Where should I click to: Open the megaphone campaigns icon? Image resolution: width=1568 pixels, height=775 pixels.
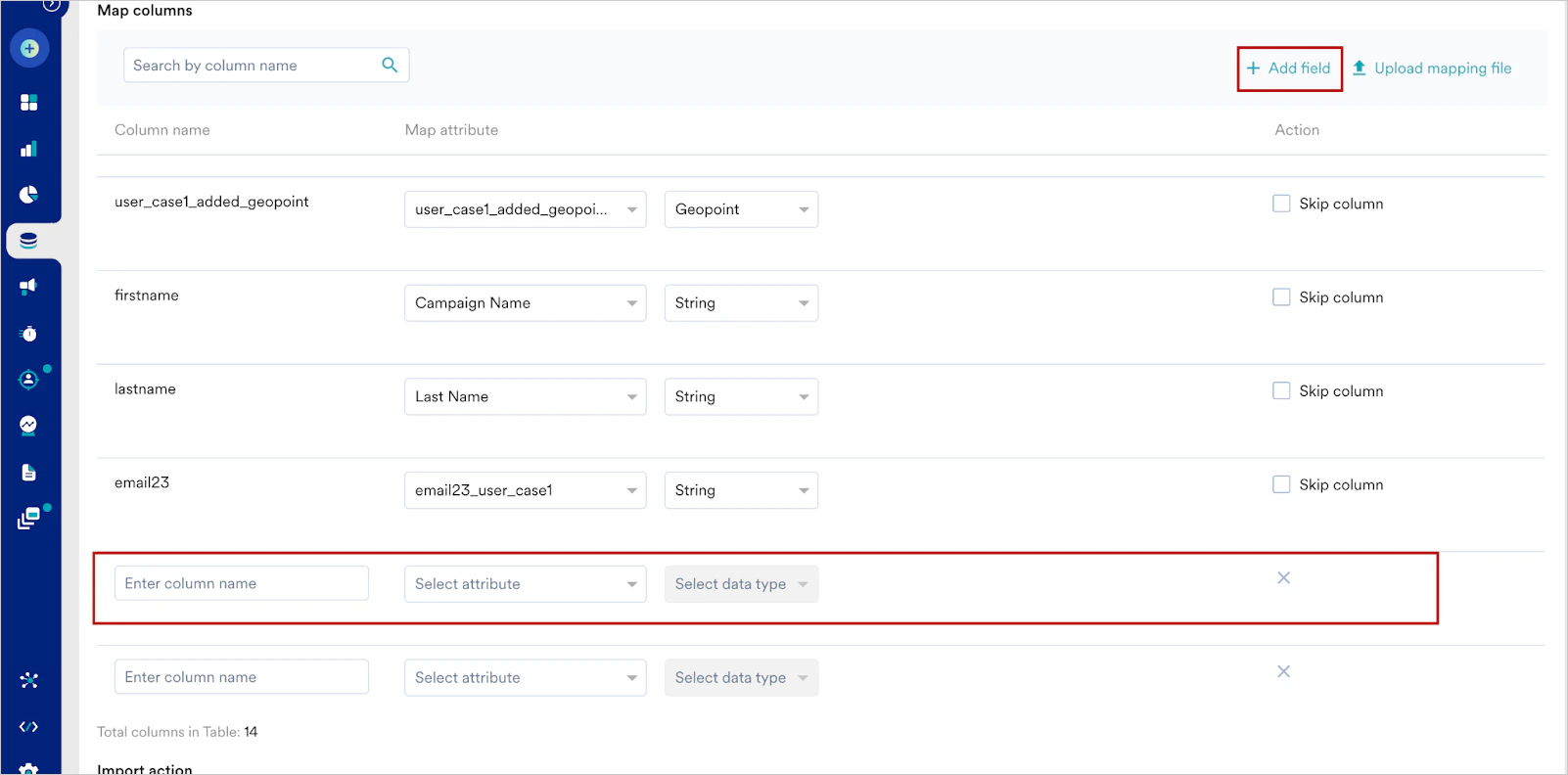[x=29, y=287]
